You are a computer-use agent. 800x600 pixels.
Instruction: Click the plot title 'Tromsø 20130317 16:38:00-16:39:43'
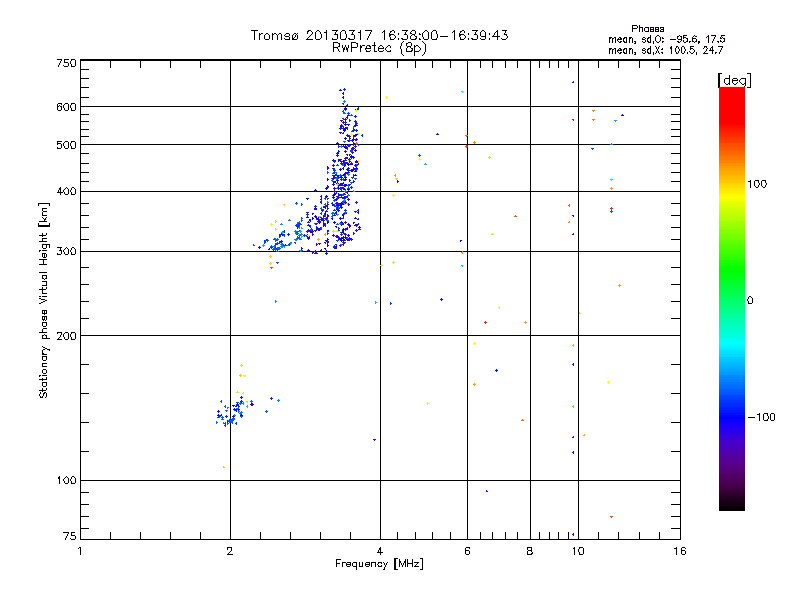click(x=379, y=35)
